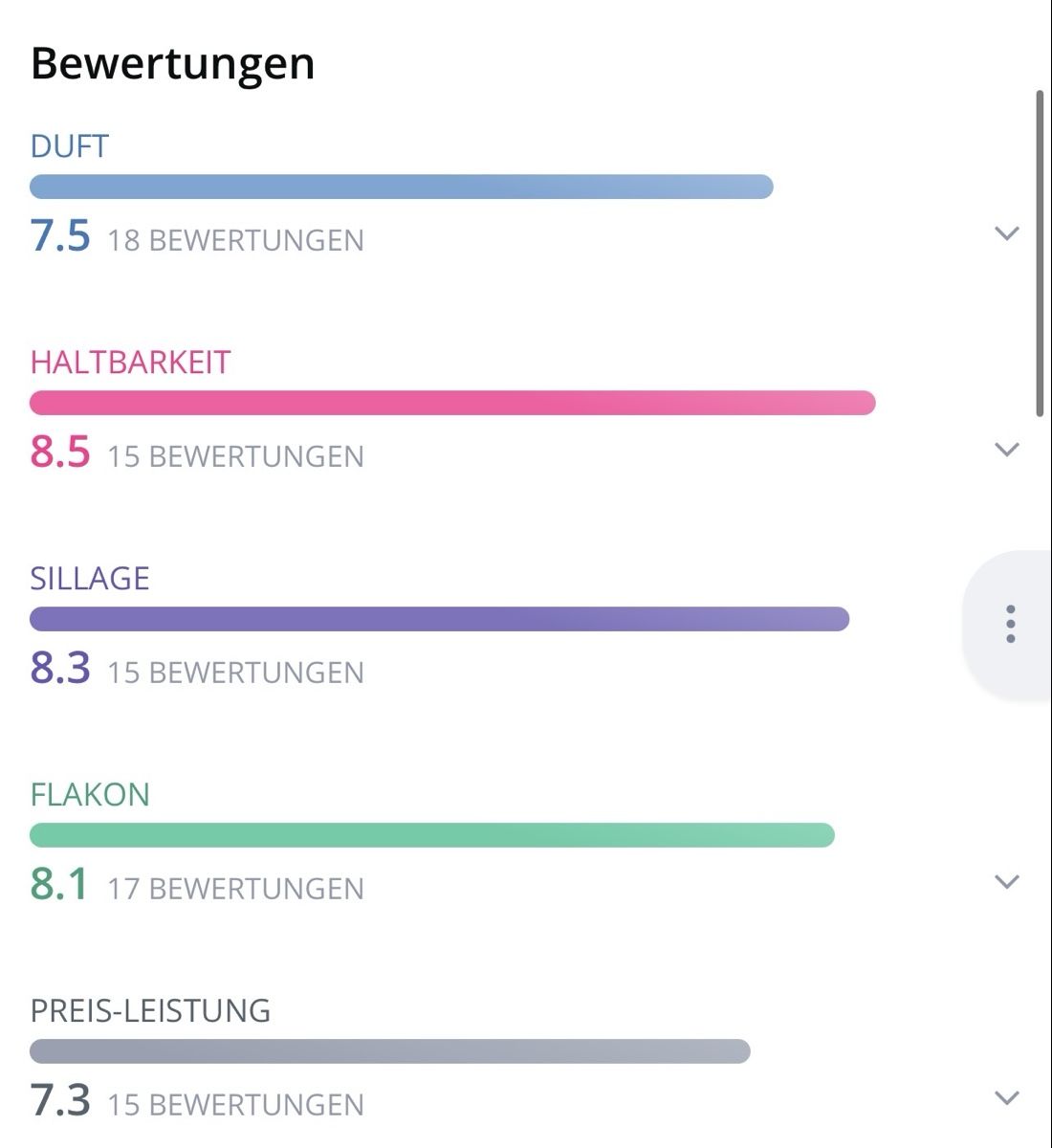
Task: Open the 17 Bewertungen count for Flakon
Action: pos(235,889)
